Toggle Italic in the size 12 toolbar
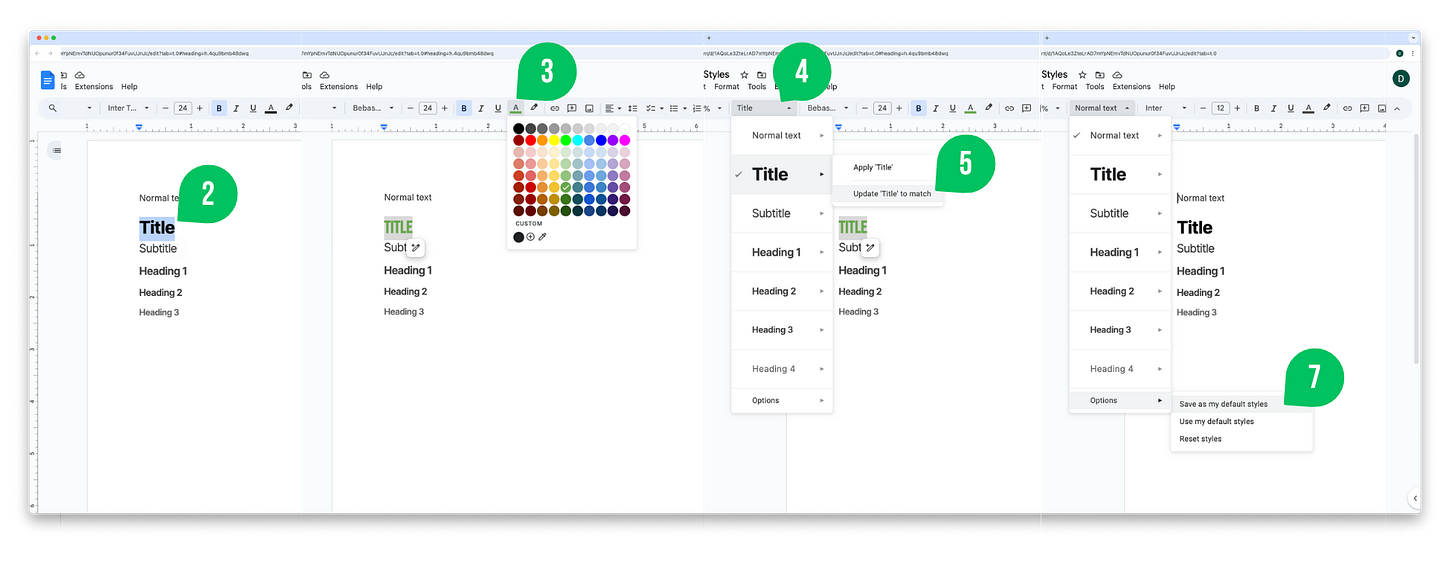 point(1274,108)
